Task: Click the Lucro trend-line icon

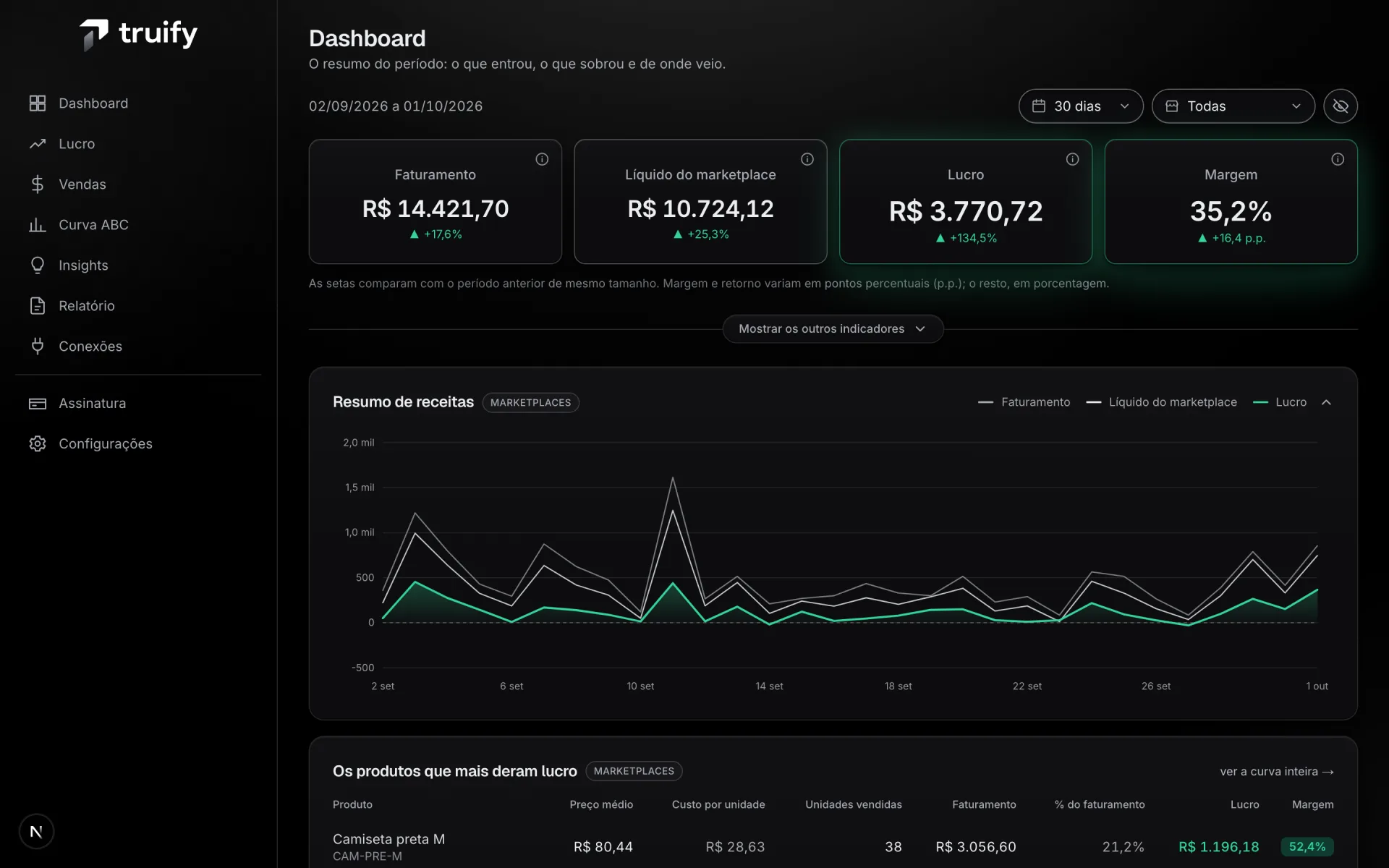Action: point(38,144)
